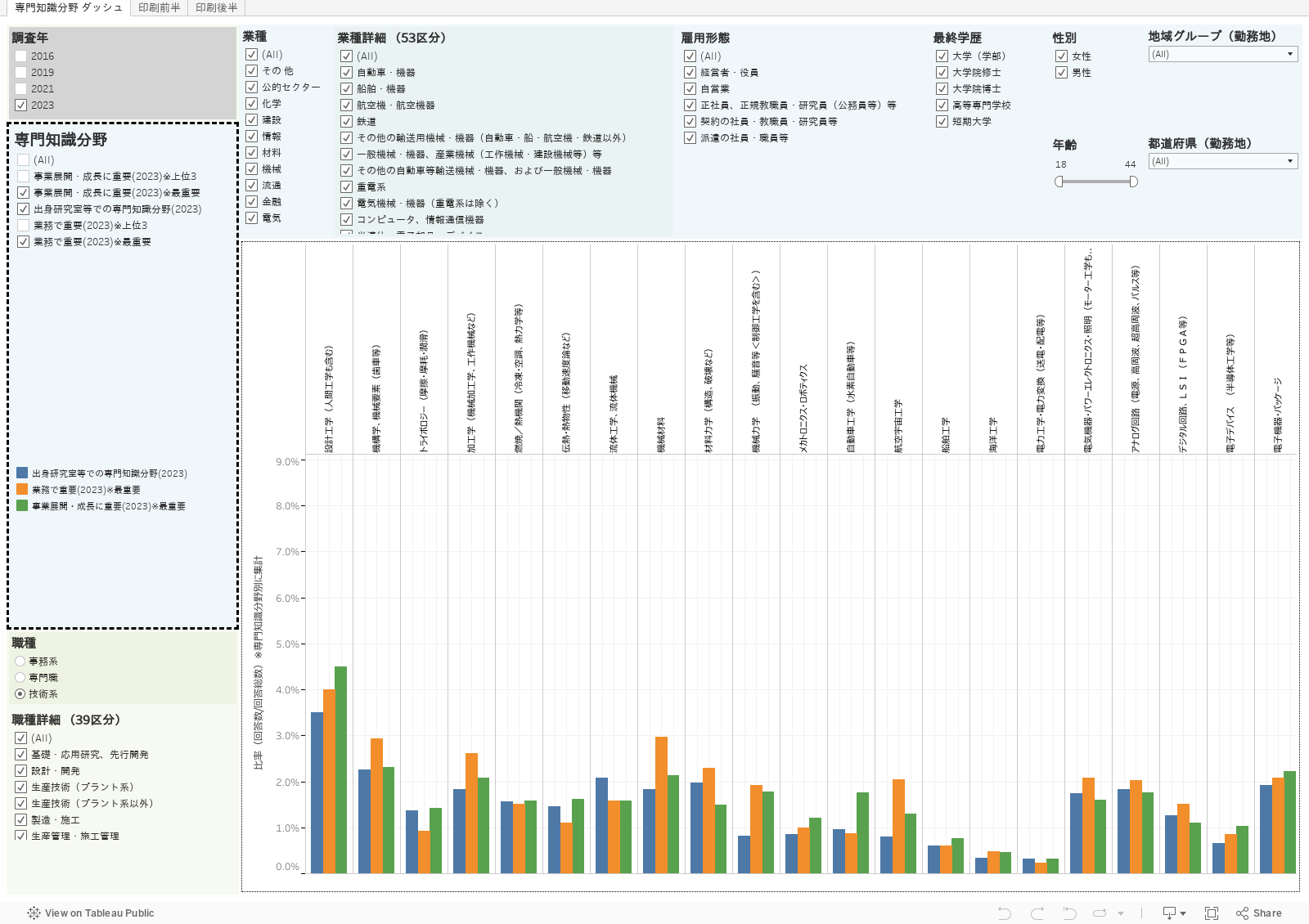Uncheck 派遣の社員・職員等 checkbox
Screen dimensions: 1309x924
pyautogui.click(x=690, y=138)
